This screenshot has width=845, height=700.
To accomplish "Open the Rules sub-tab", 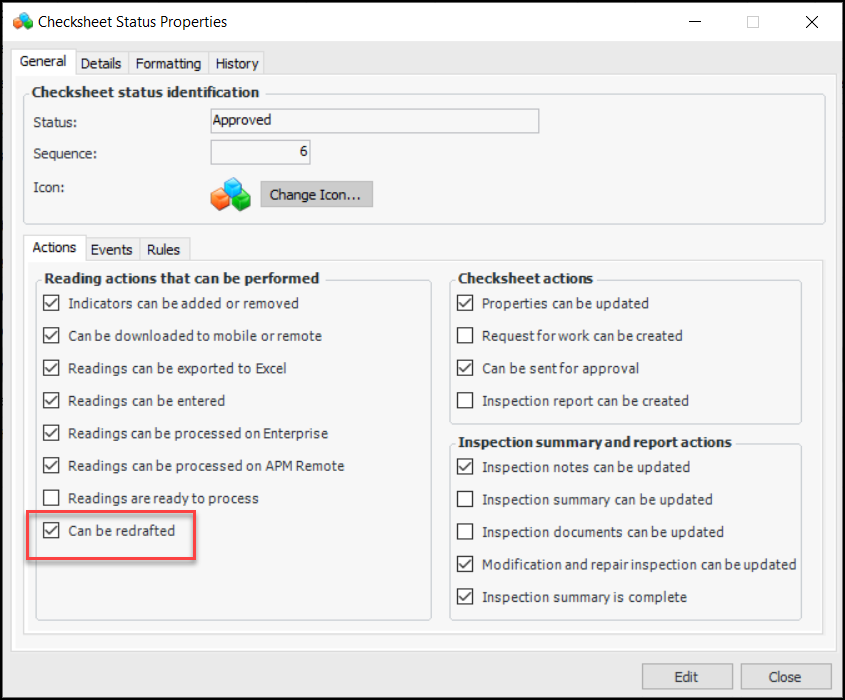I will tap(163, 249).
